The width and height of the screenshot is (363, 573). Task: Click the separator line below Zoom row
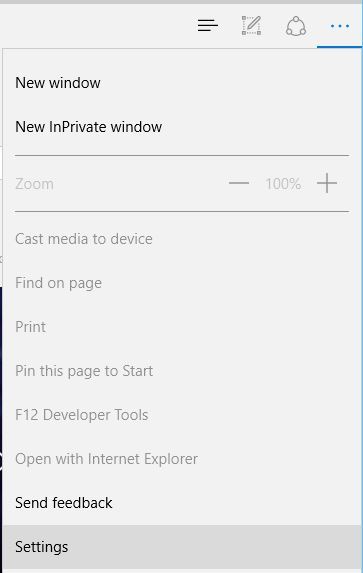pos(182,211)
